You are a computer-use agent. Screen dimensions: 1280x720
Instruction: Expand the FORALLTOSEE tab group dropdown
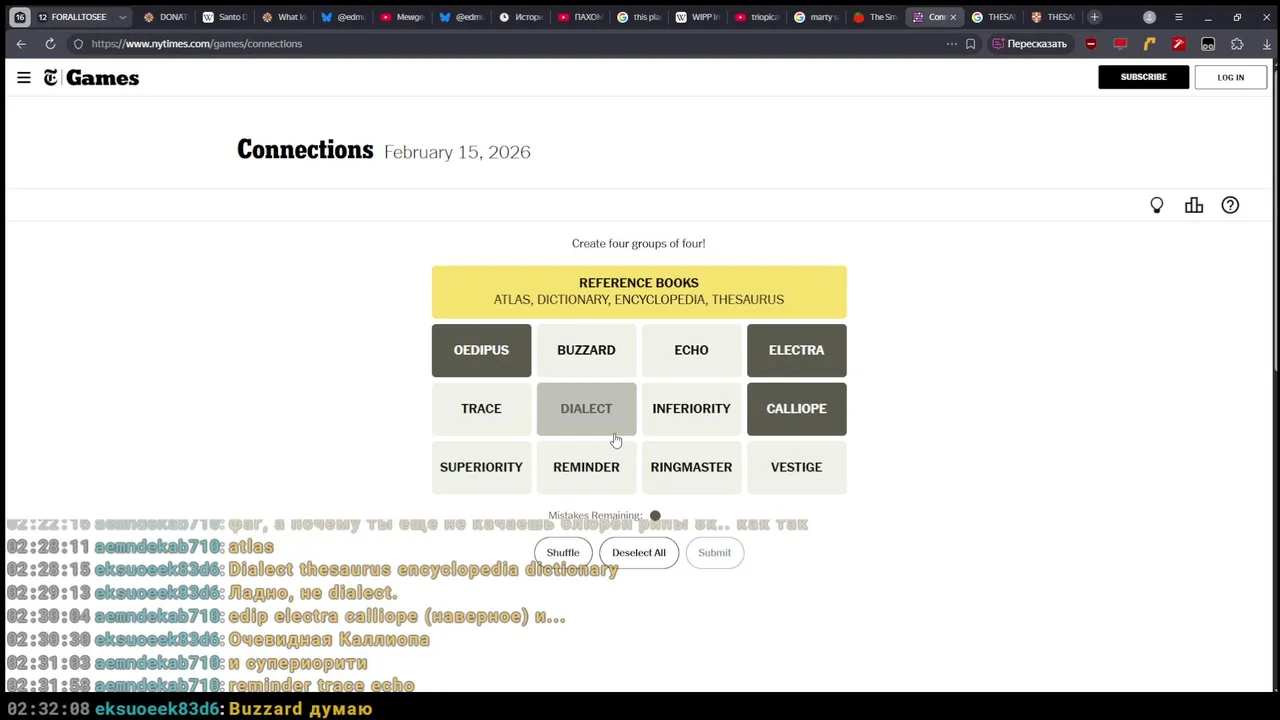(122, 17)
